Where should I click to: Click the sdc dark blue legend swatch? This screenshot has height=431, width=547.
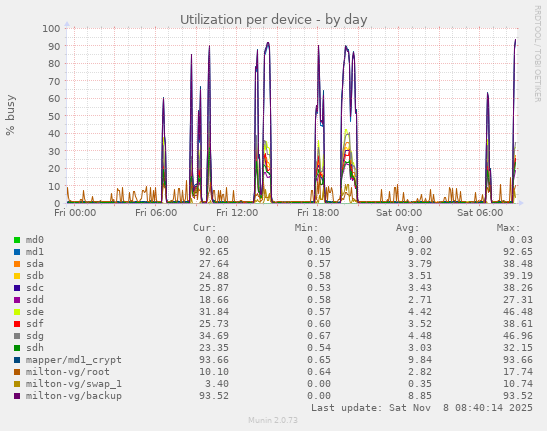(17, 288)
